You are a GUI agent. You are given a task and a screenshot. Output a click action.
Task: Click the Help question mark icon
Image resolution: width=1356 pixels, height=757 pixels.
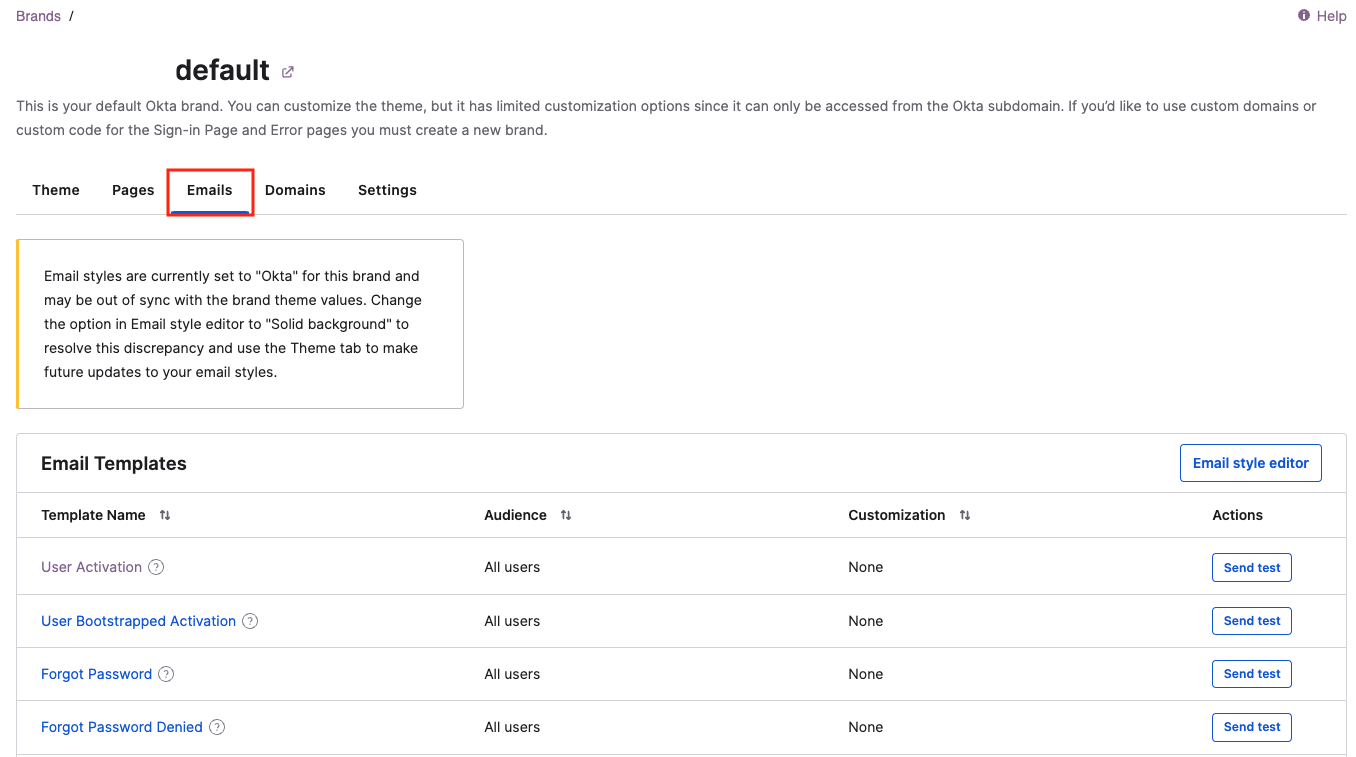pyautogui.click(x=1304, y=16)
